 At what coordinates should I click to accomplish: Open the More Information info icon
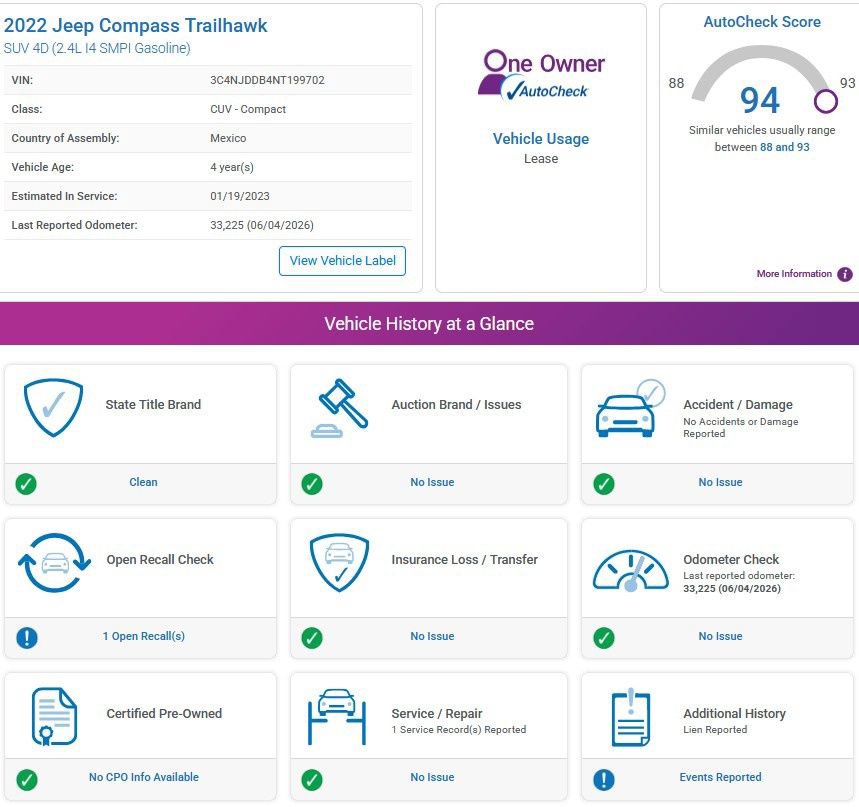(844, 274)
